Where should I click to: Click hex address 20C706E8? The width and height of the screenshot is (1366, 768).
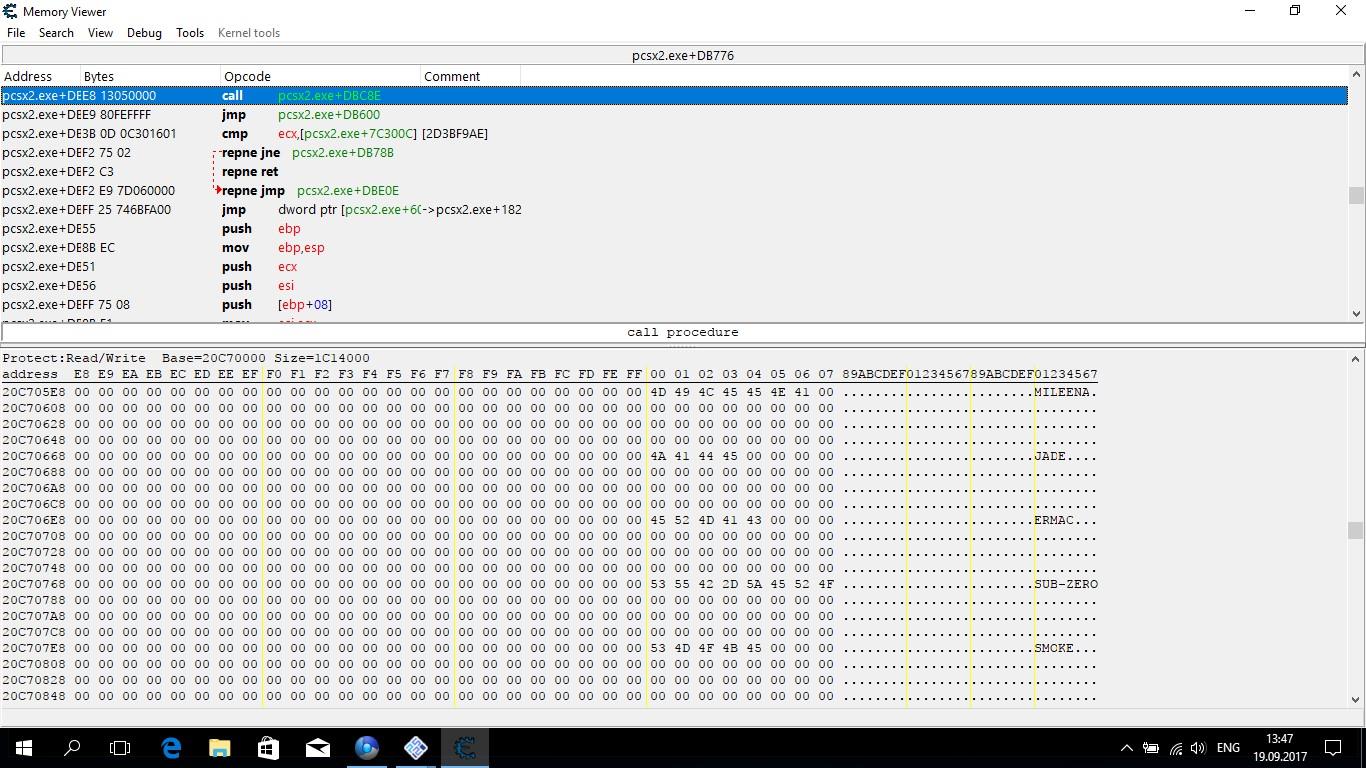pyautogui.click(x=34, y=520)
